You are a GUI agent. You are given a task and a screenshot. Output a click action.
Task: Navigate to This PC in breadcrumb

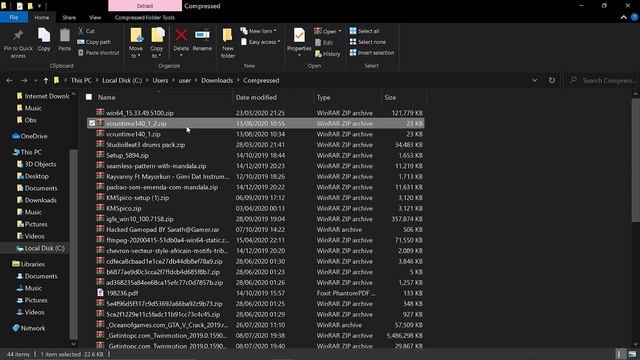81,80
